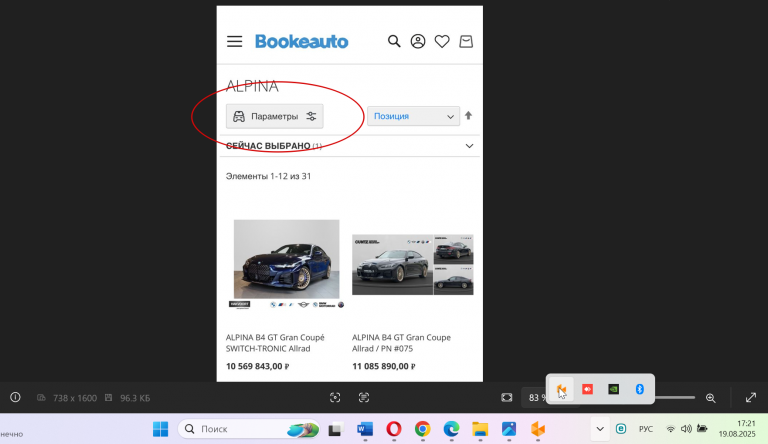Viewport: 768px width, 444px height.
Task: Click the price 11 085 890,00 ₽
Action: [x=384, y=366]
